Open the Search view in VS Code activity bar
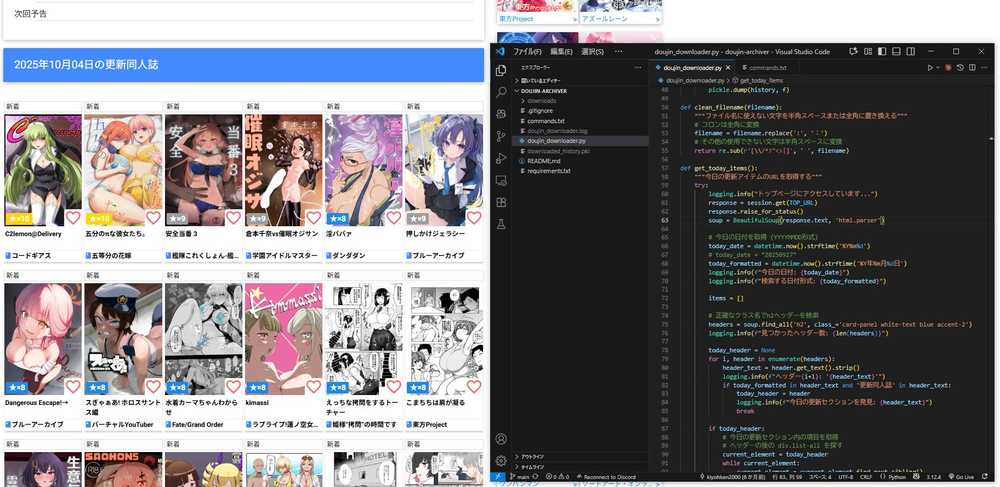Image resolution: width=1000 pixels, height=487 pixels. [501, 92]
